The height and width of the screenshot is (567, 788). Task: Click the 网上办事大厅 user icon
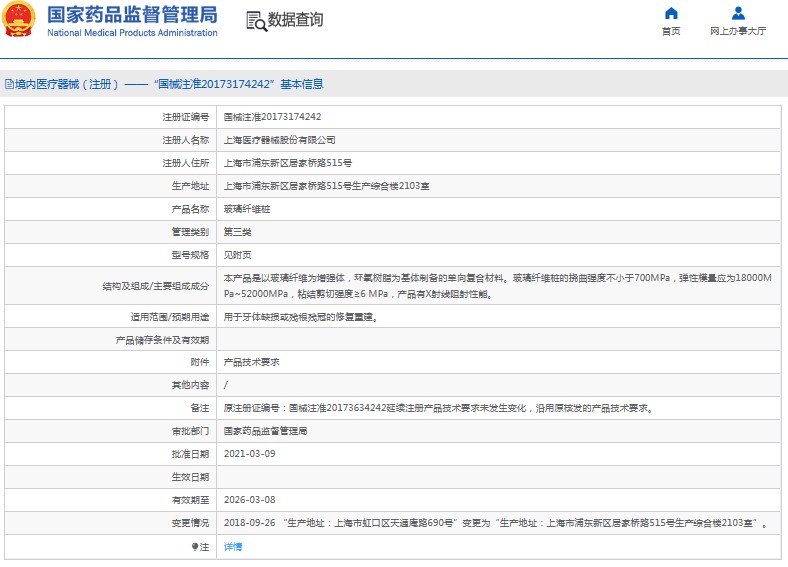(x=738, y=14)
